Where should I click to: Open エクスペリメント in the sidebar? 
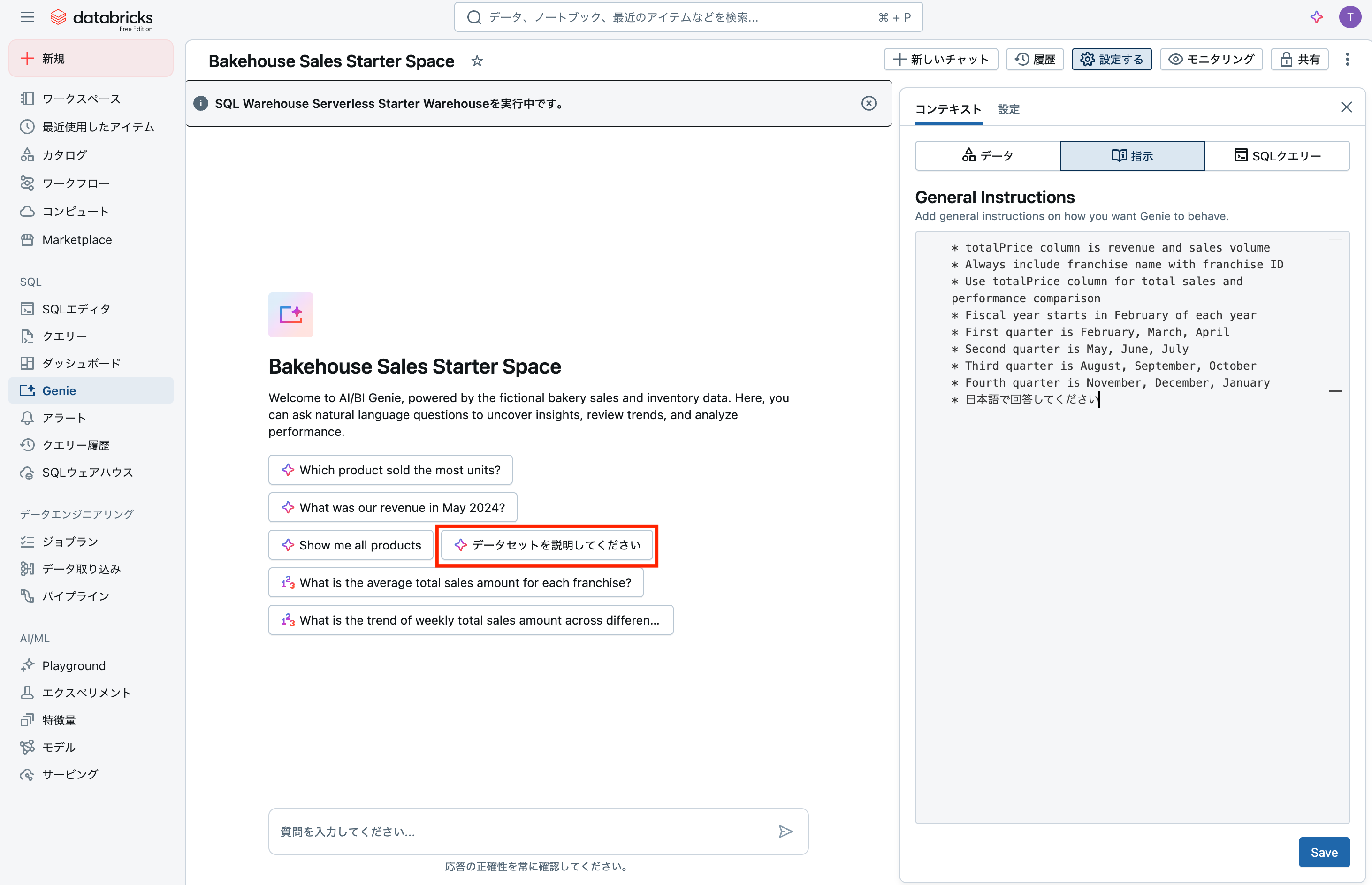[91, 693]
